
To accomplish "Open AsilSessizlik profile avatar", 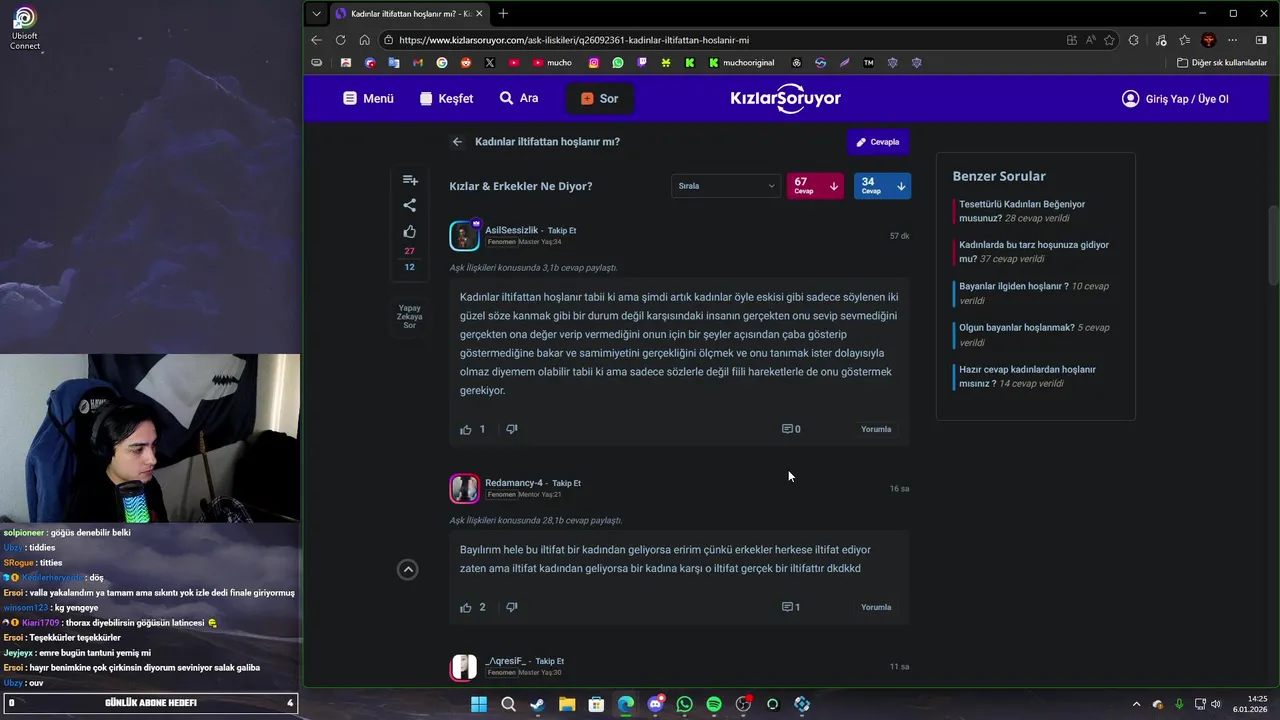I will [x=464, y=236].
